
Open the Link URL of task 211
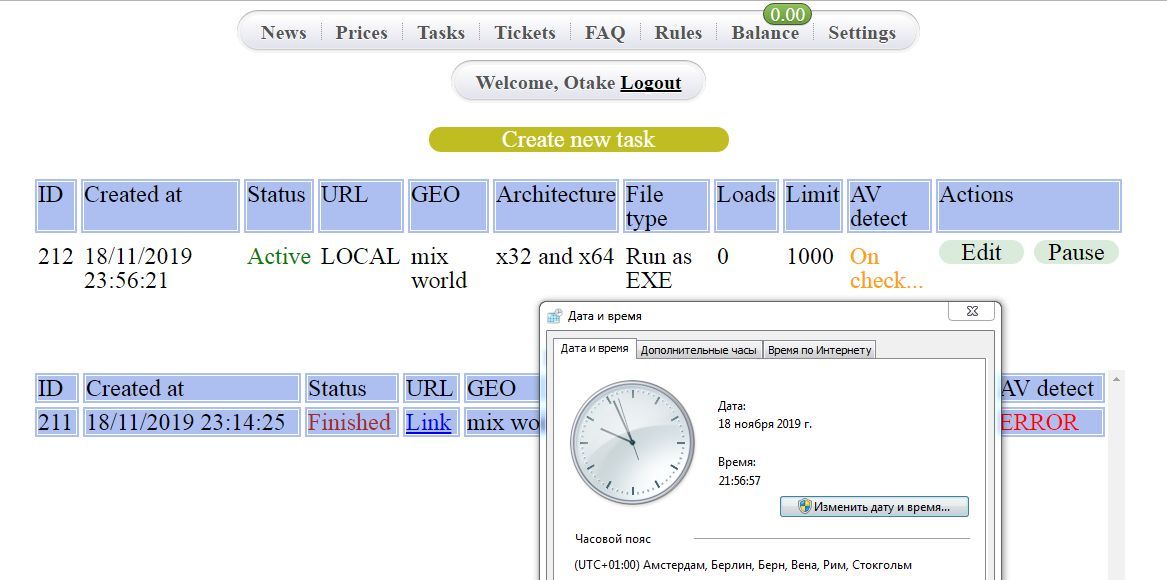point(429,422)
